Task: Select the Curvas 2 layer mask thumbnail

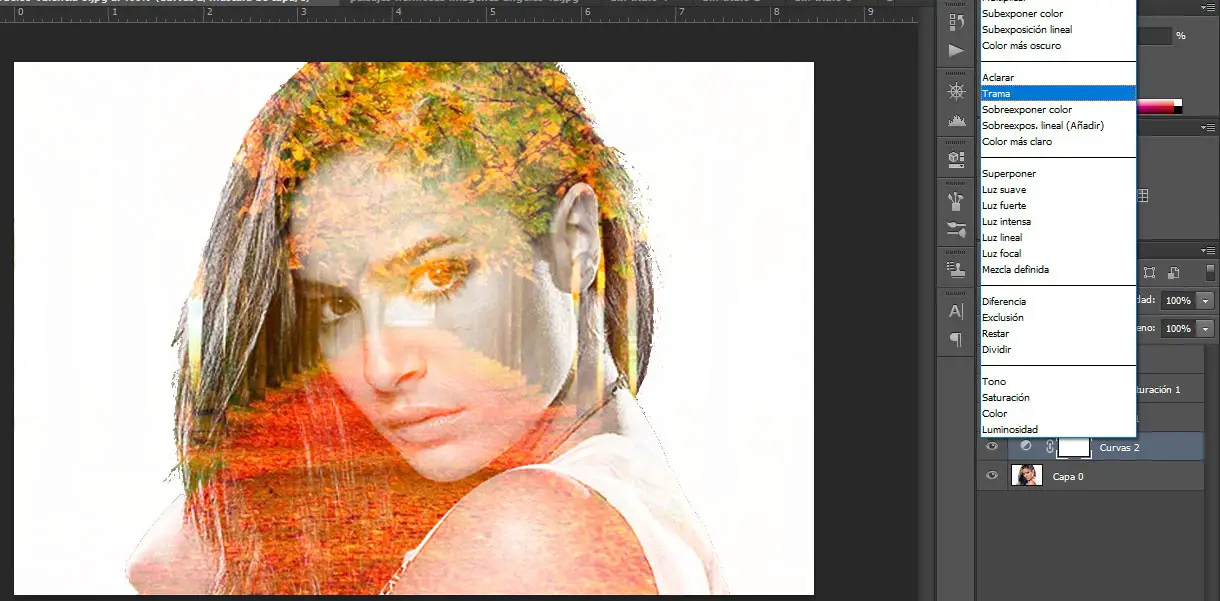Action: point(1074,447)
